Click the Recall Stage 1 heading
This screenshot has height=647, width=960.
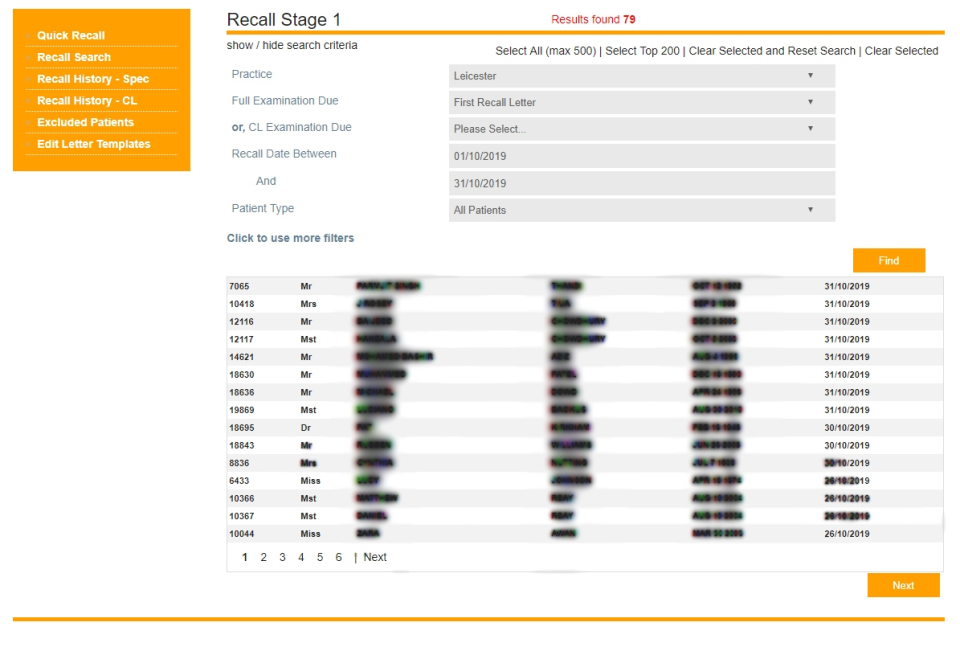pos(283,20)
